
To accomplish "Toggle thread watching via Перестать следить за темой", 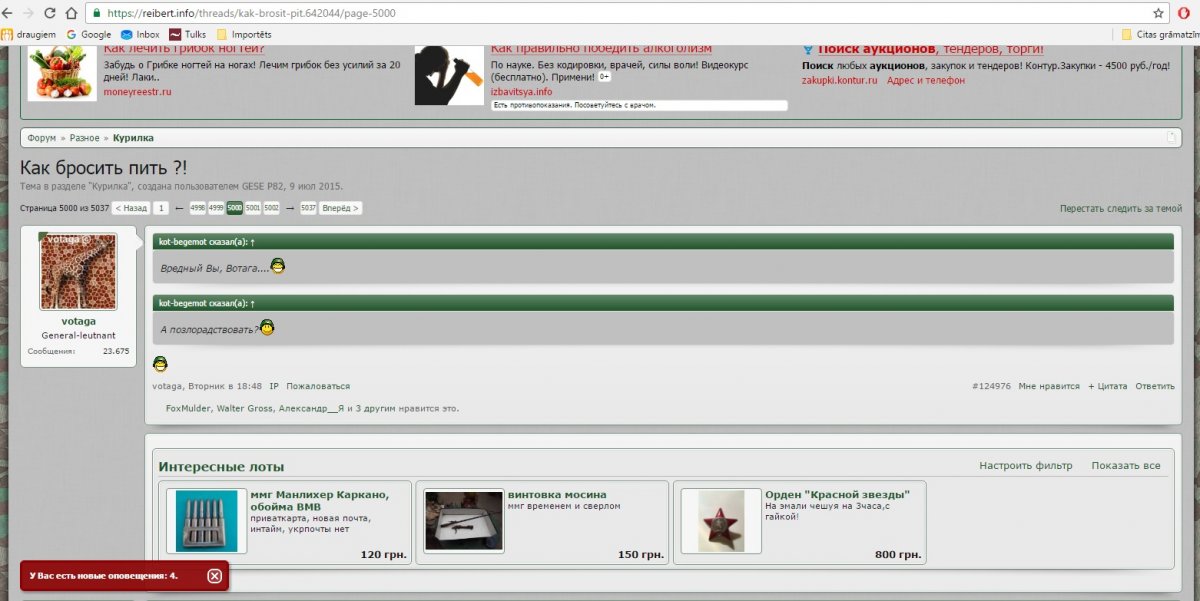I will 1120,208.
